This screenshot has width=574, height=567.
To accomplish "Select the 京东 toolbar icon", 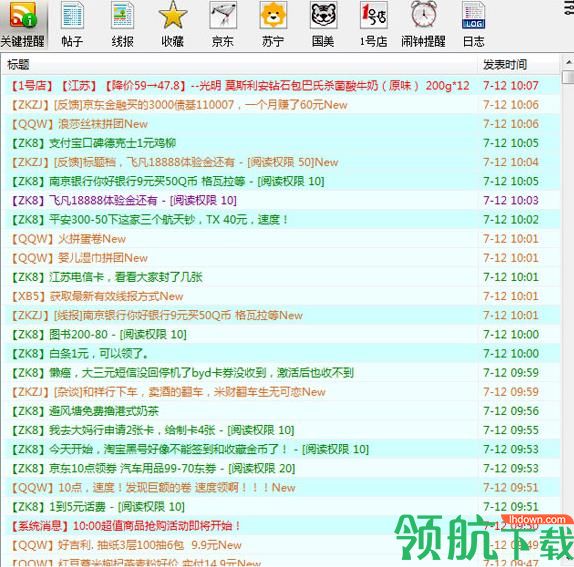I will point(223,25).
